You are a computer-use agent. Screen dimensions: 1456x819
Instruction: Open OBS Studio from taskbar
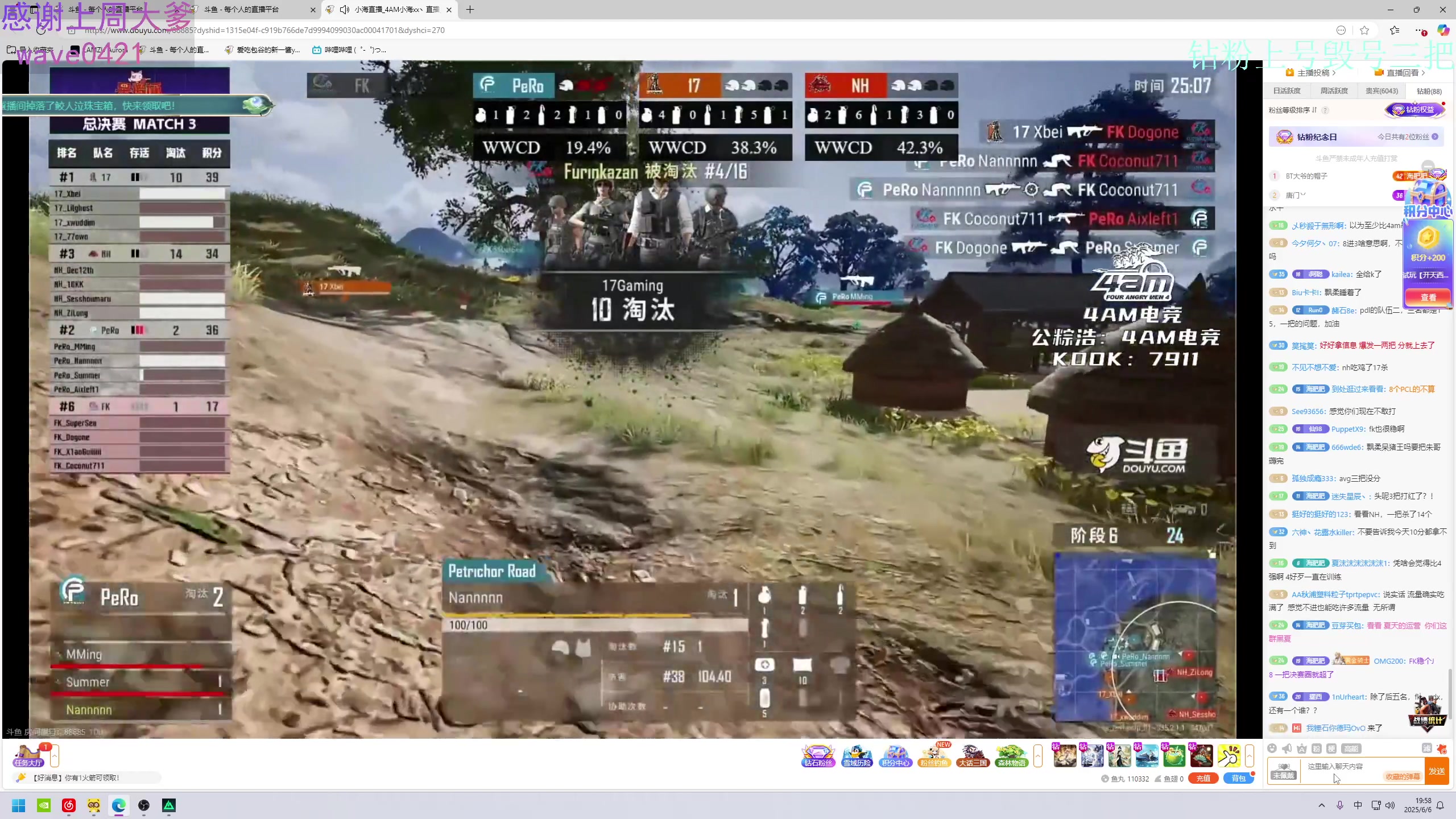click(x=144, y=805)
